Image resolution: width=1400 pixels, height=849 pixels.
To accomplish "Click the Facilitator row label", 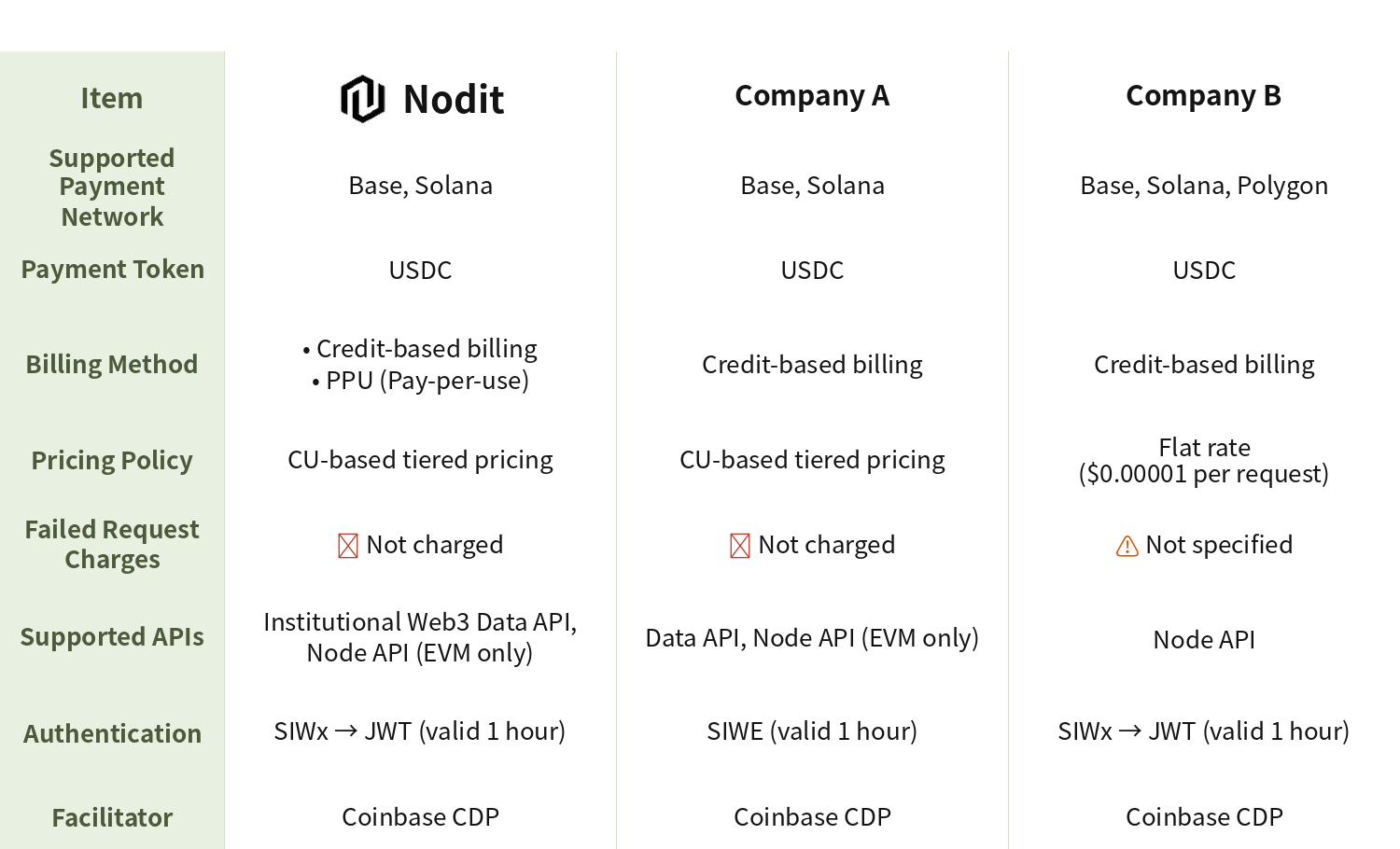I will point(112,818).
